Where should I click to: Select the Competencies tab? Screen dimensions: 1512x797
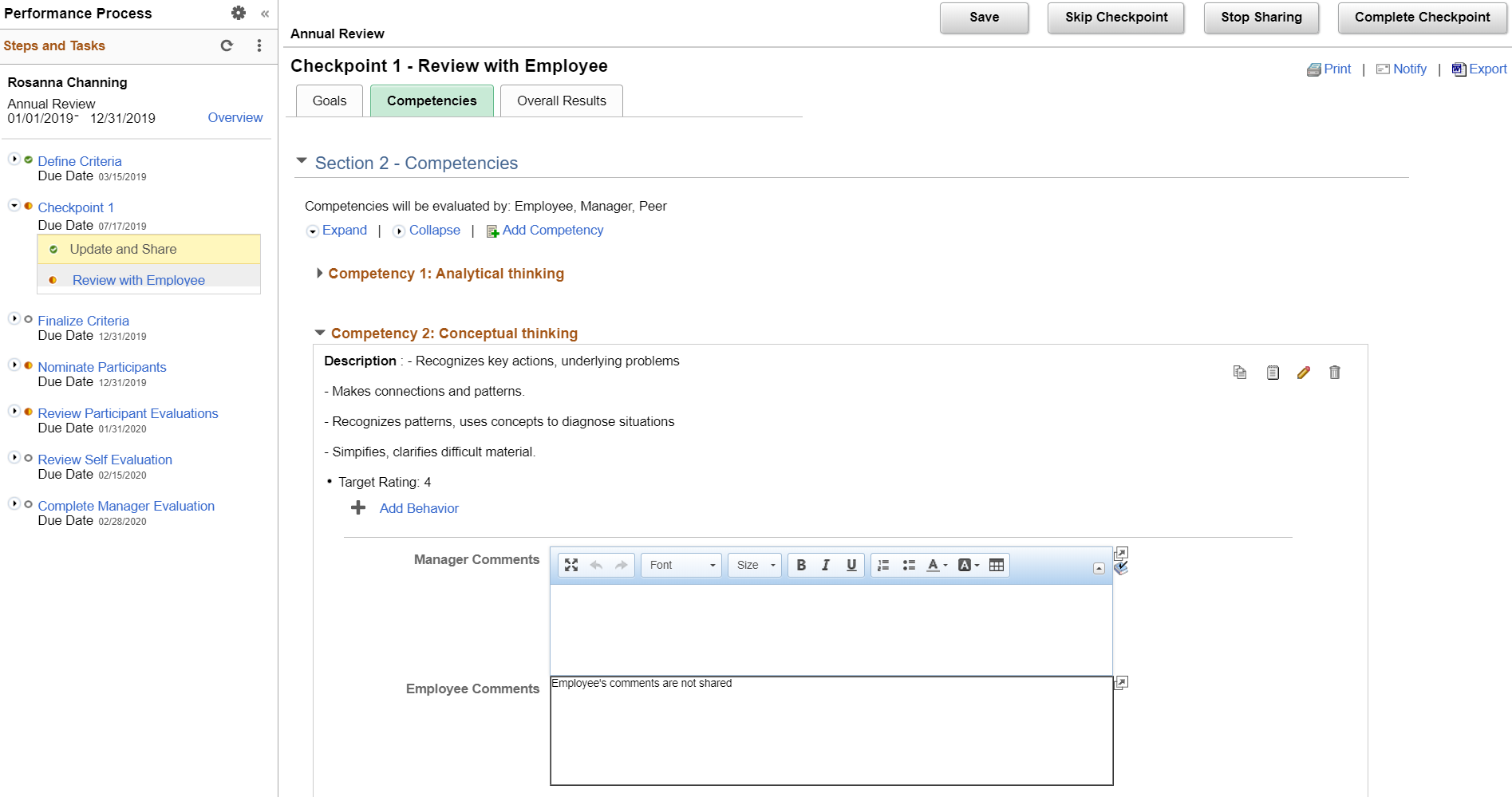point(432,101)
